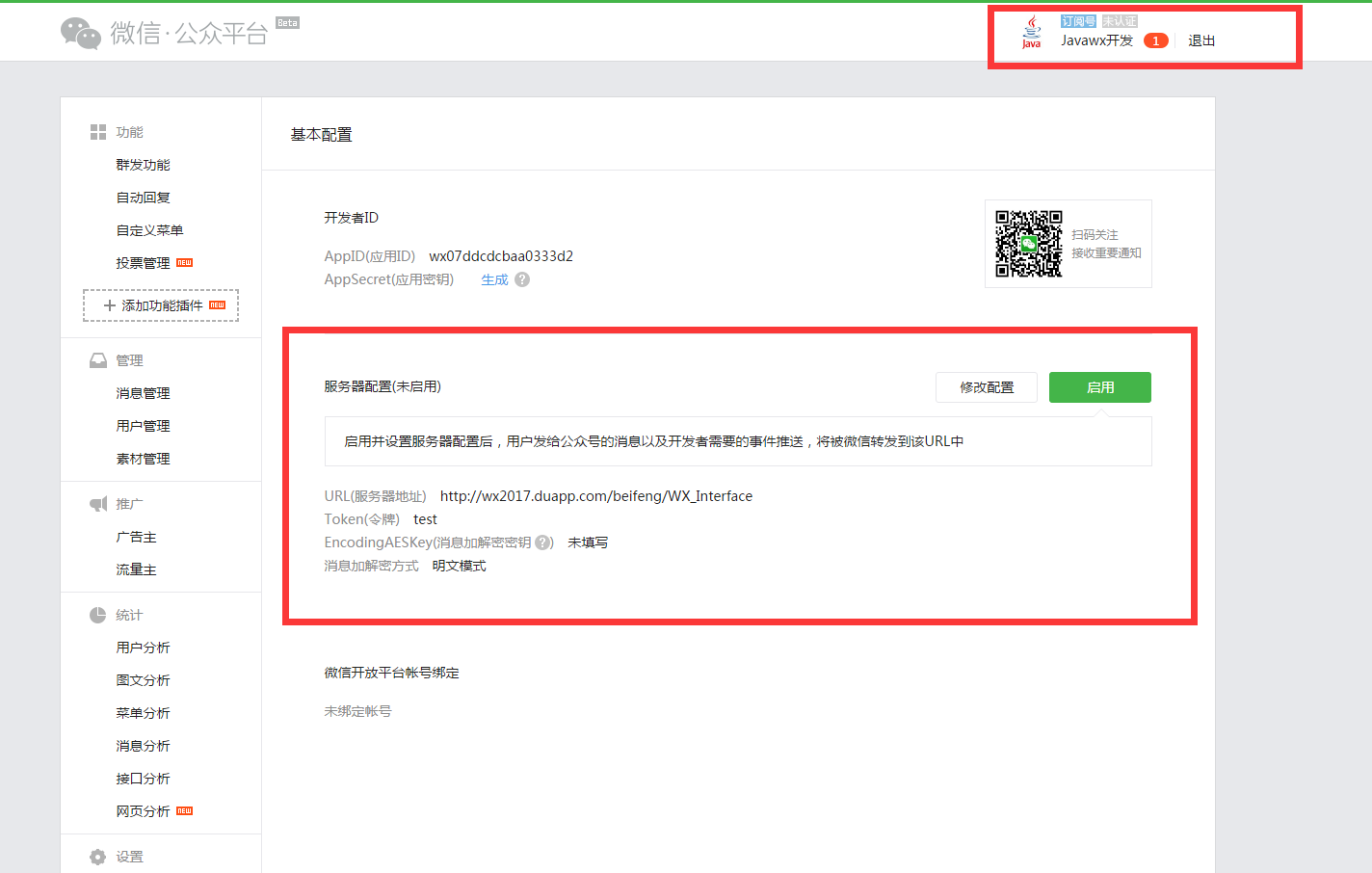The width and height of the screenshot is (1372, 873).
Task: Click the 设置 gear section icon
Action: [98, 857]
